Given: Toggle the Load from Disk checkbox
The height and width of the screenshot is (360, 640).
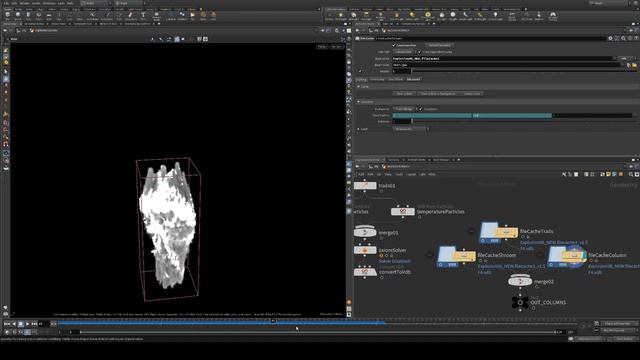Looking at the screenshot, I should coord(394,45).
